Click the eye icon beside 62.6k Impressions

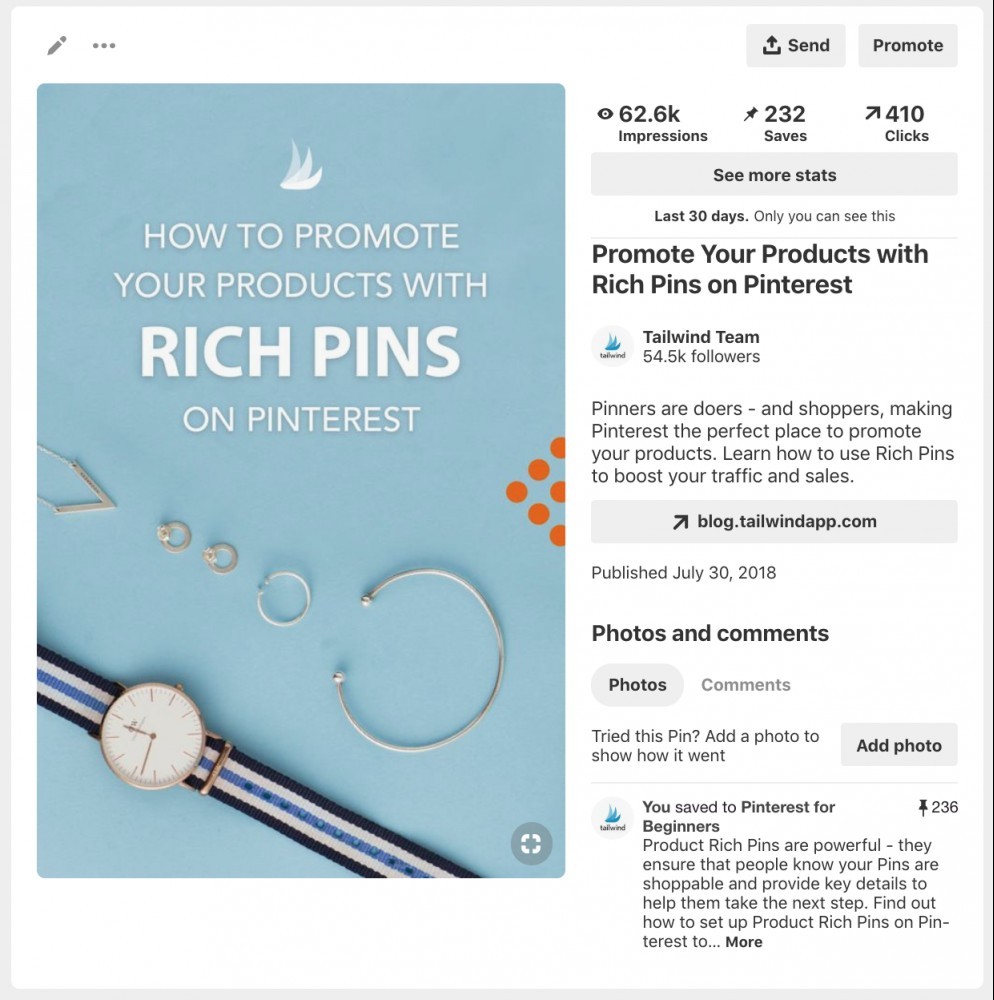604,114
